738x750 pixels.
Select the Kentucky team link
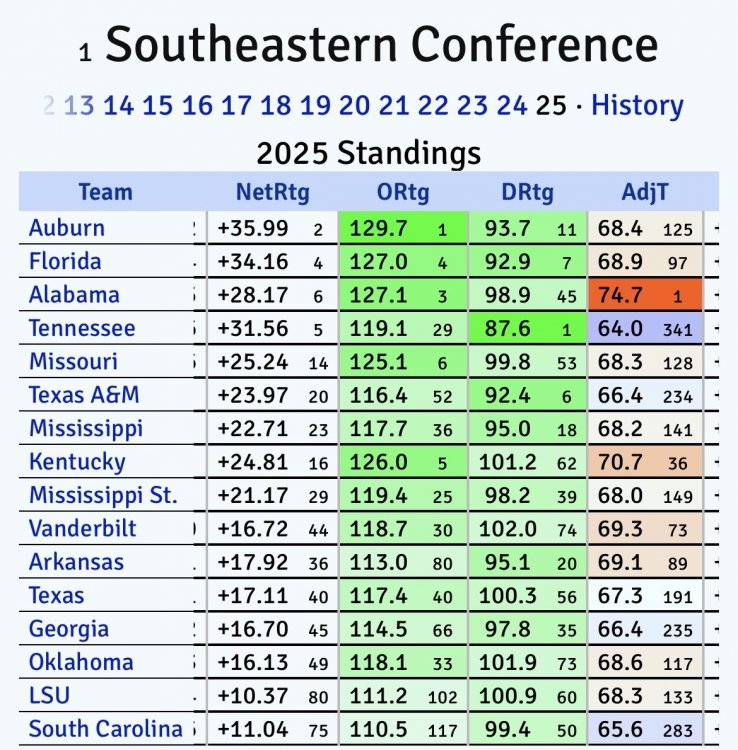[77, 462]
